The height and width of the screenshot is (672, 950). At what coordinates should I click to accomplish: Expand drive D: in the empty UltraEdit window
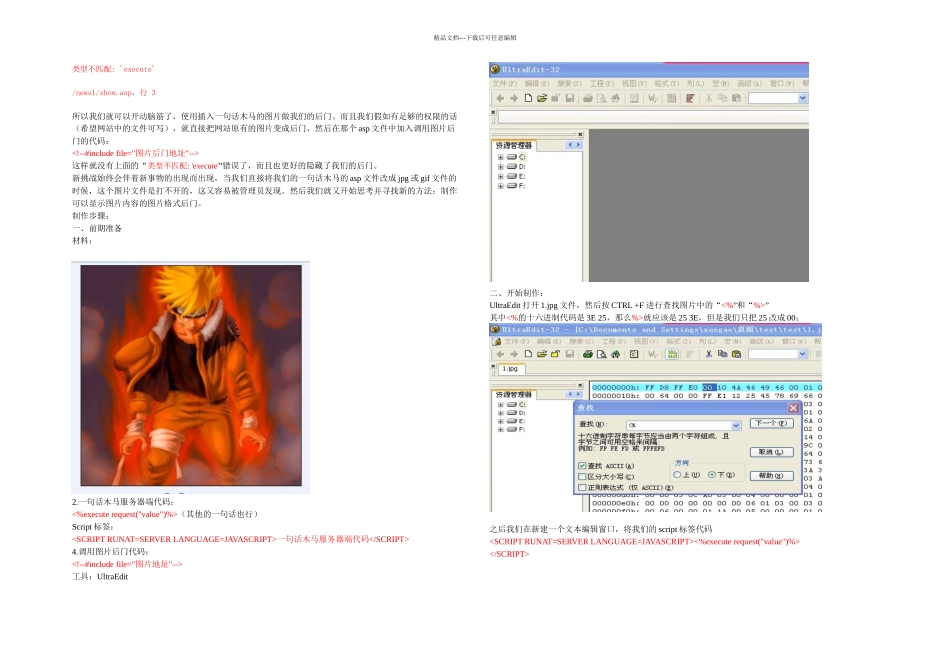point(500,167)
